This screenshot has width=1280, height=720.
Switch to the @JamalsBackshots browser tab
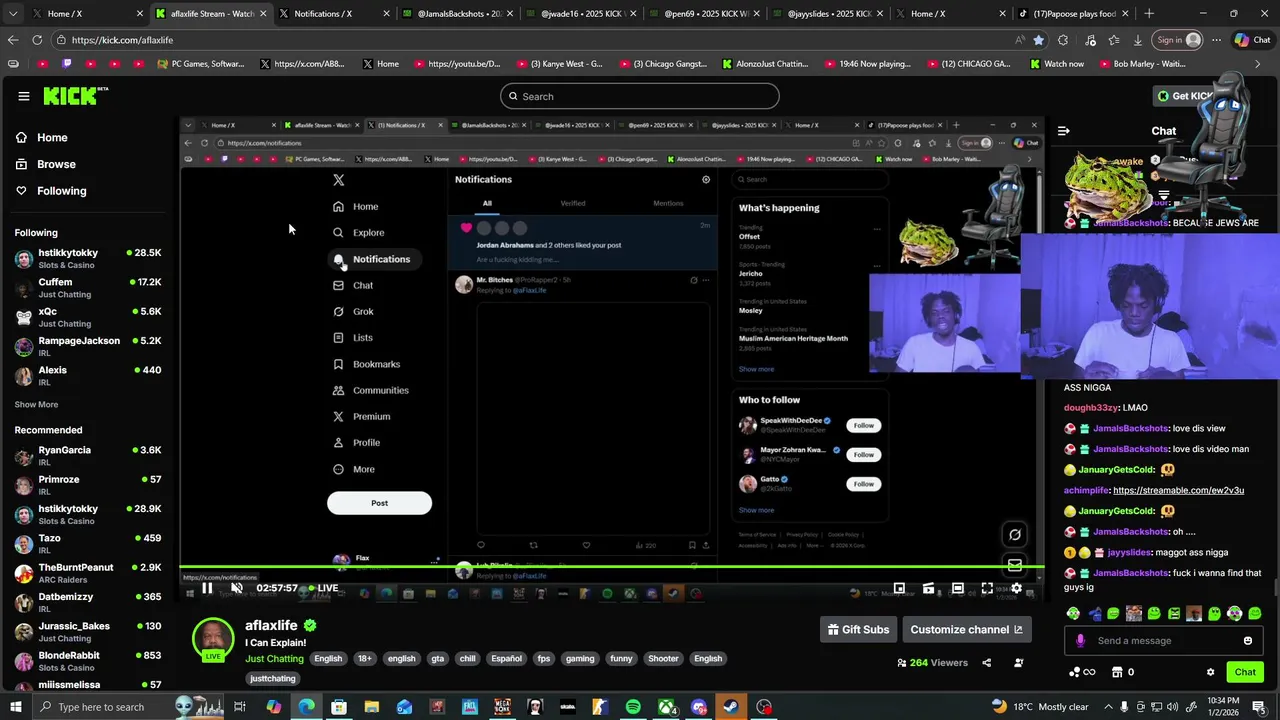[x=456, y=14]
